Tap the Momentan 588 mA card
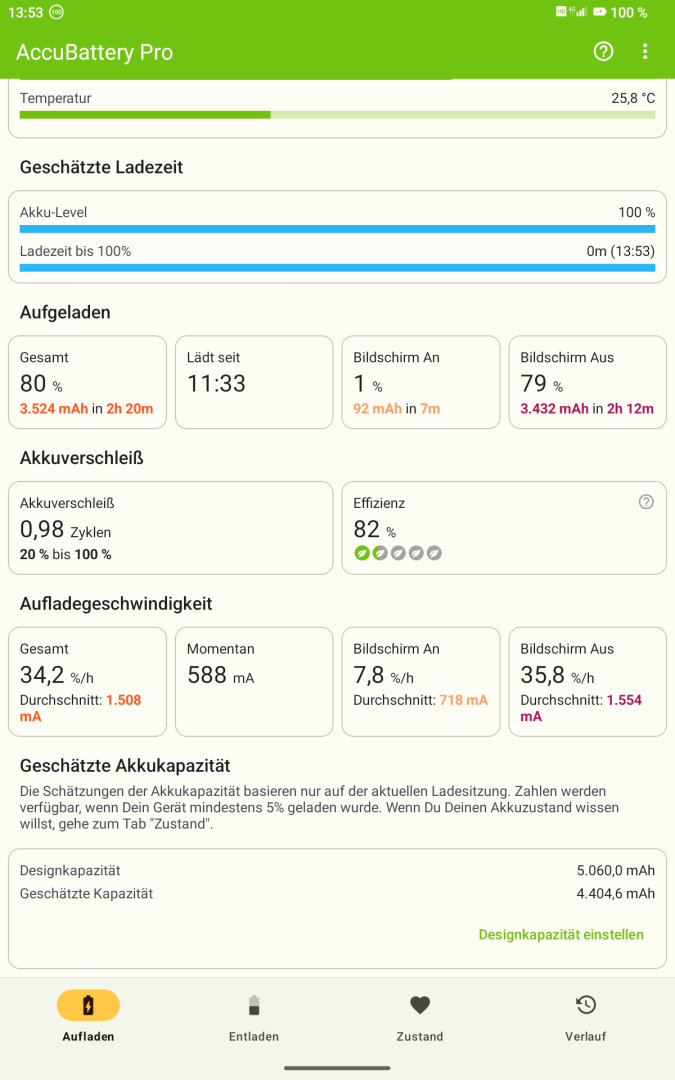 pyautogui.click(x=254, y=682)
